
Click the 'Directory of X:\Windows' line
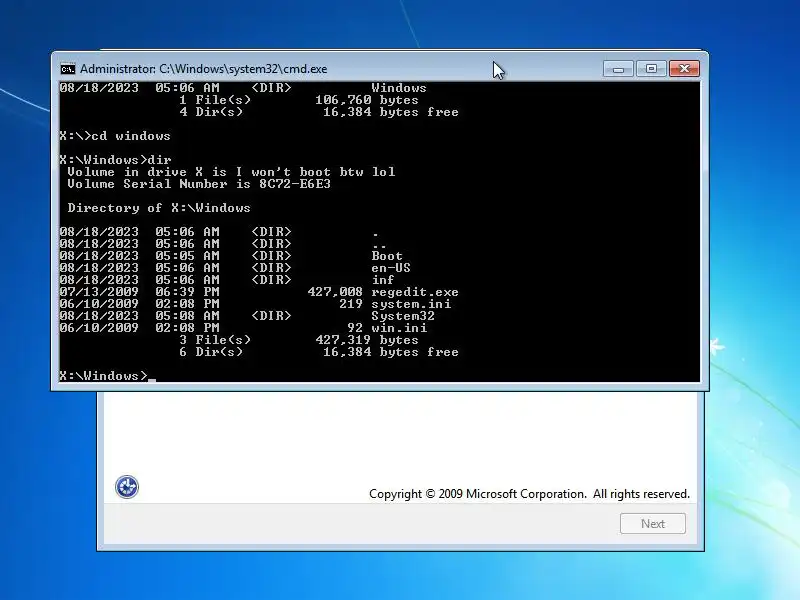coord(159,208)
